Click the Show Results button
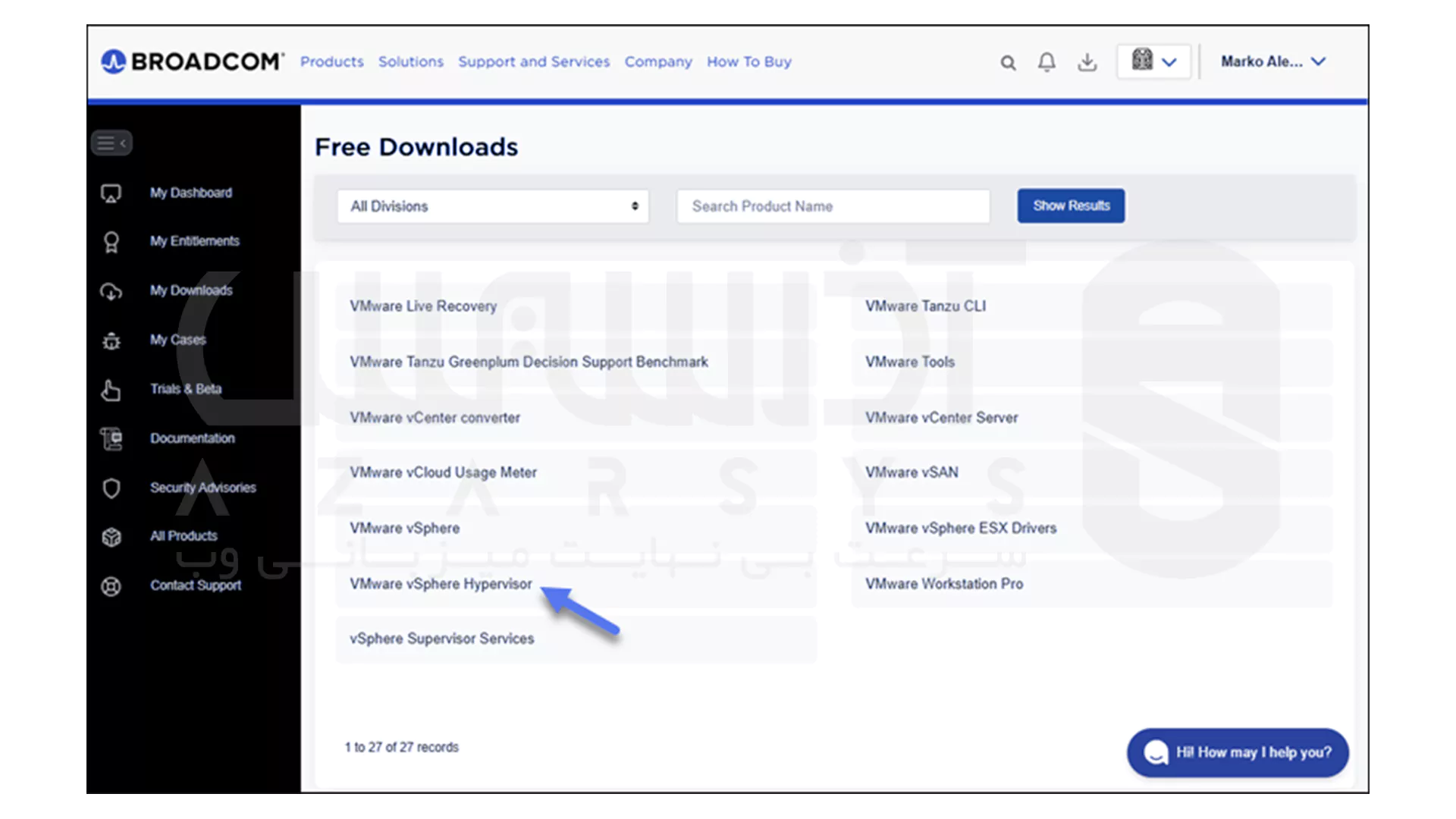This screenshot has height=819, width=1456. tap(1071, 206)
